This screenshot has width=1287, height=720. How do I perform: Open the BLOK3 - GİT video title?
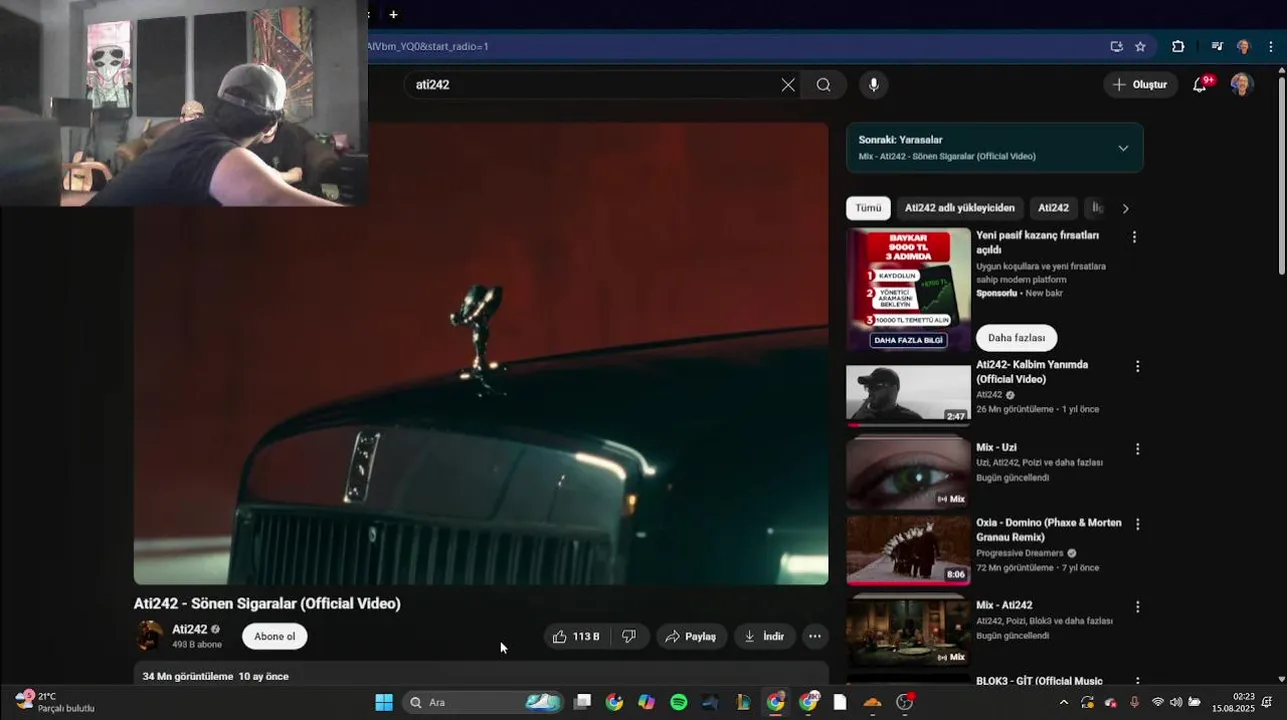click(1039, 681)
